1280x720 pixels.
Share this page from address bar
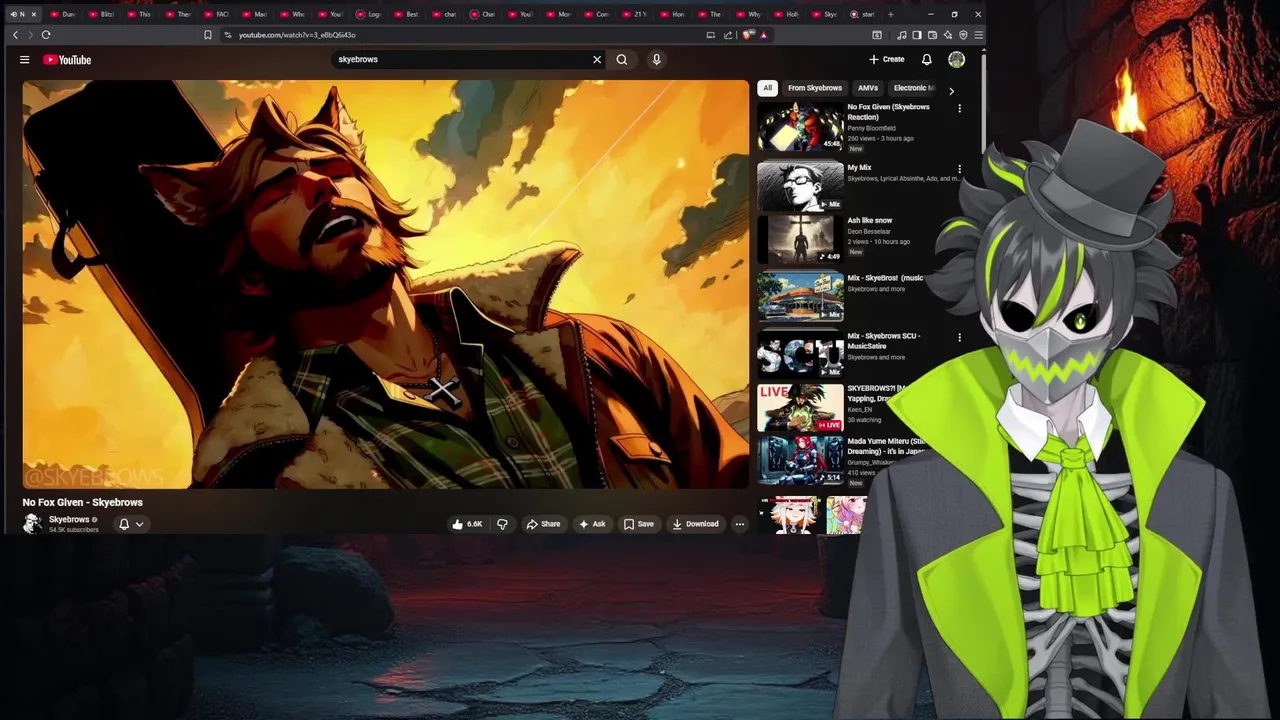pos(728,35)
